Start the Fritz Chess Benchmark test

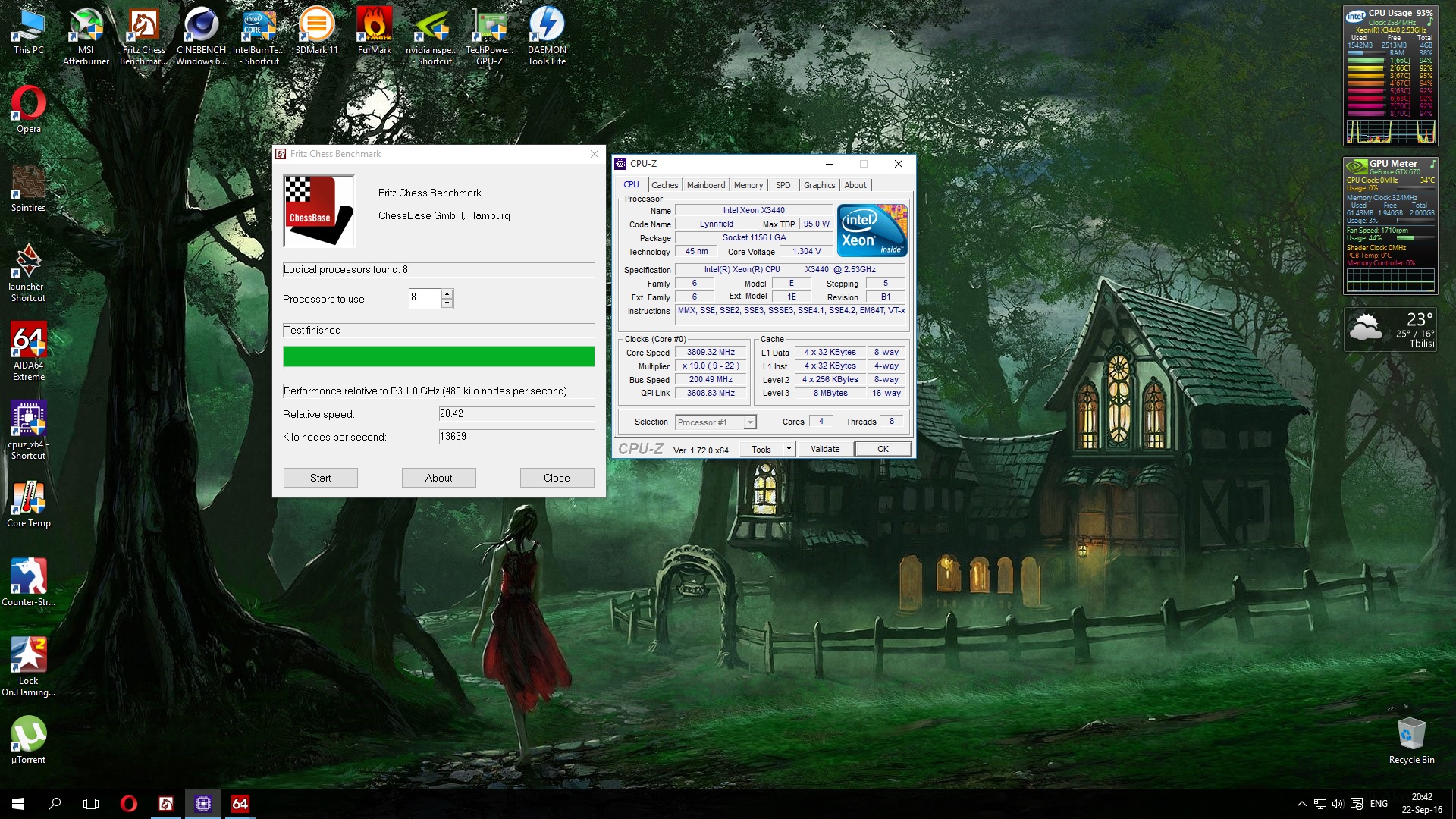tap(320, 478)
